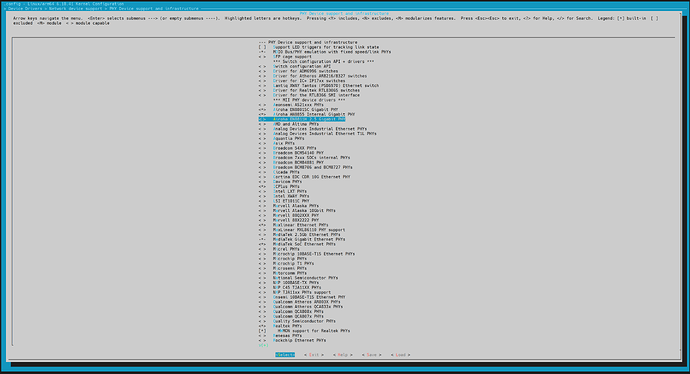Select MediaTek SoC Ethernet PHYs
This screenshot has height=374, width=690.
[x=297, y=244]
